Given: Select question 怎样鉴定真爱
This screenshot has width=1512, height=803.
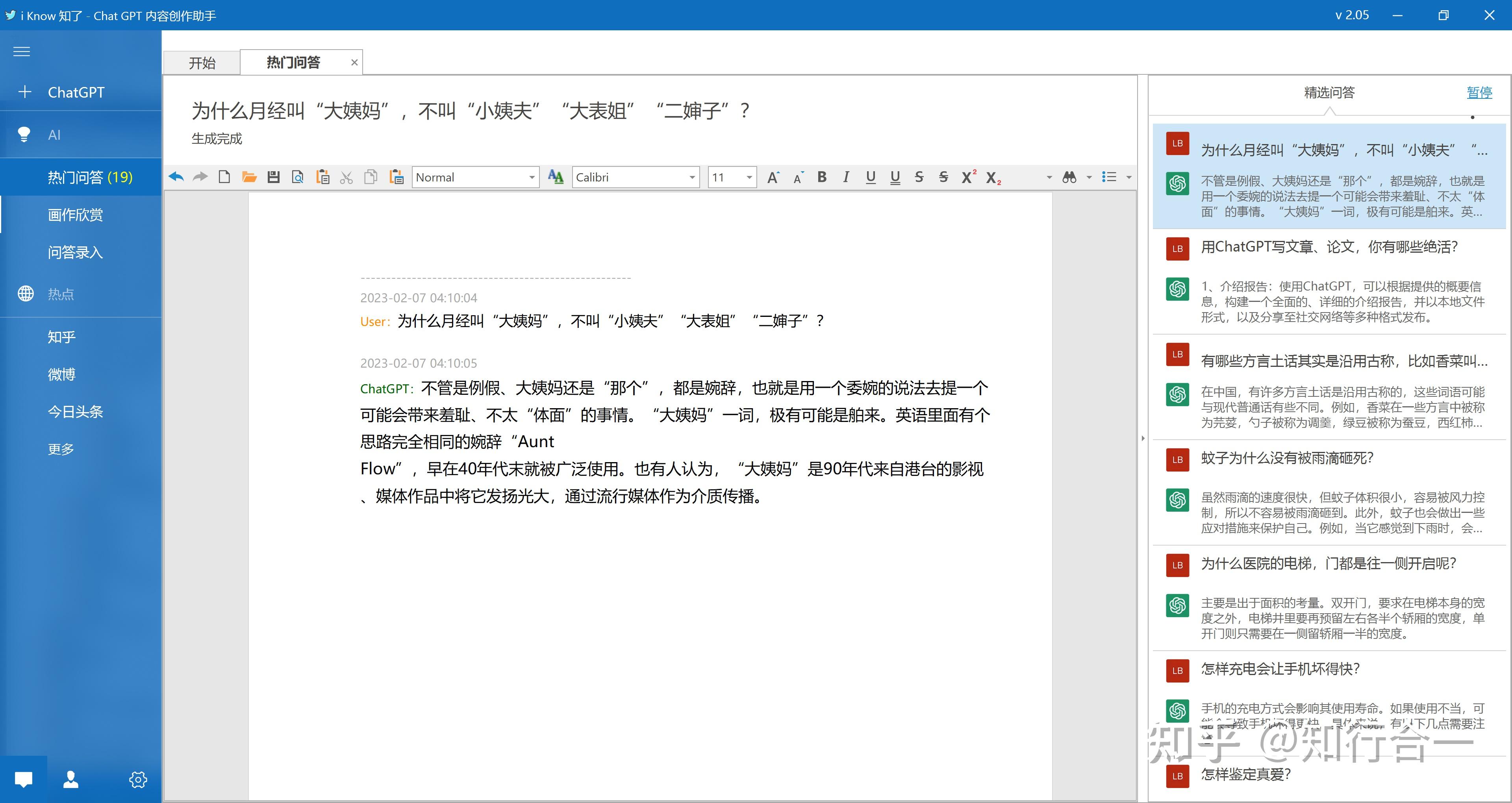Looking at the screenshot, I should pos(1245,774).
